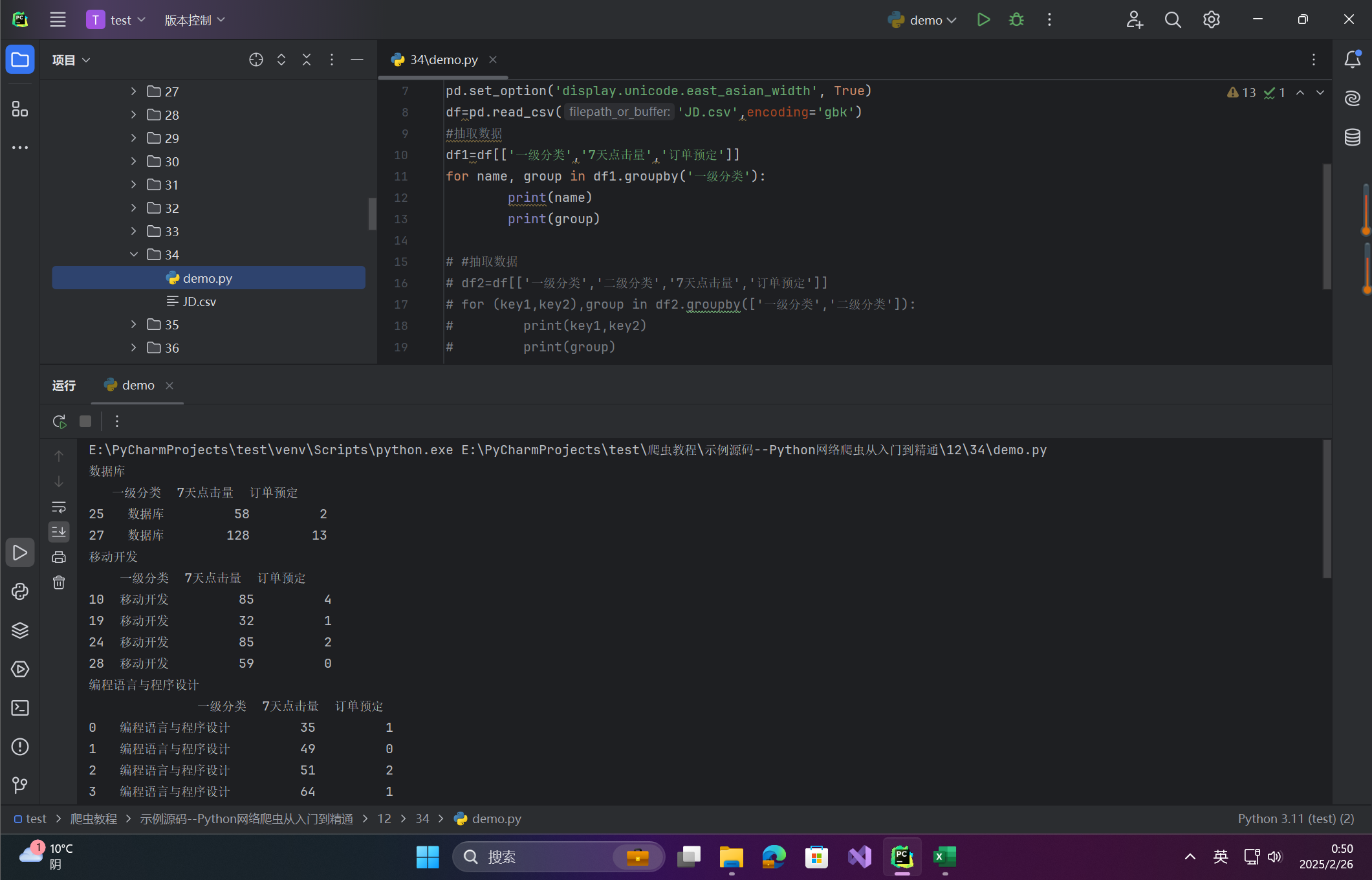Click 爬虫教程 breadcrumb
Screen dimensions: 1372x880
94,819
